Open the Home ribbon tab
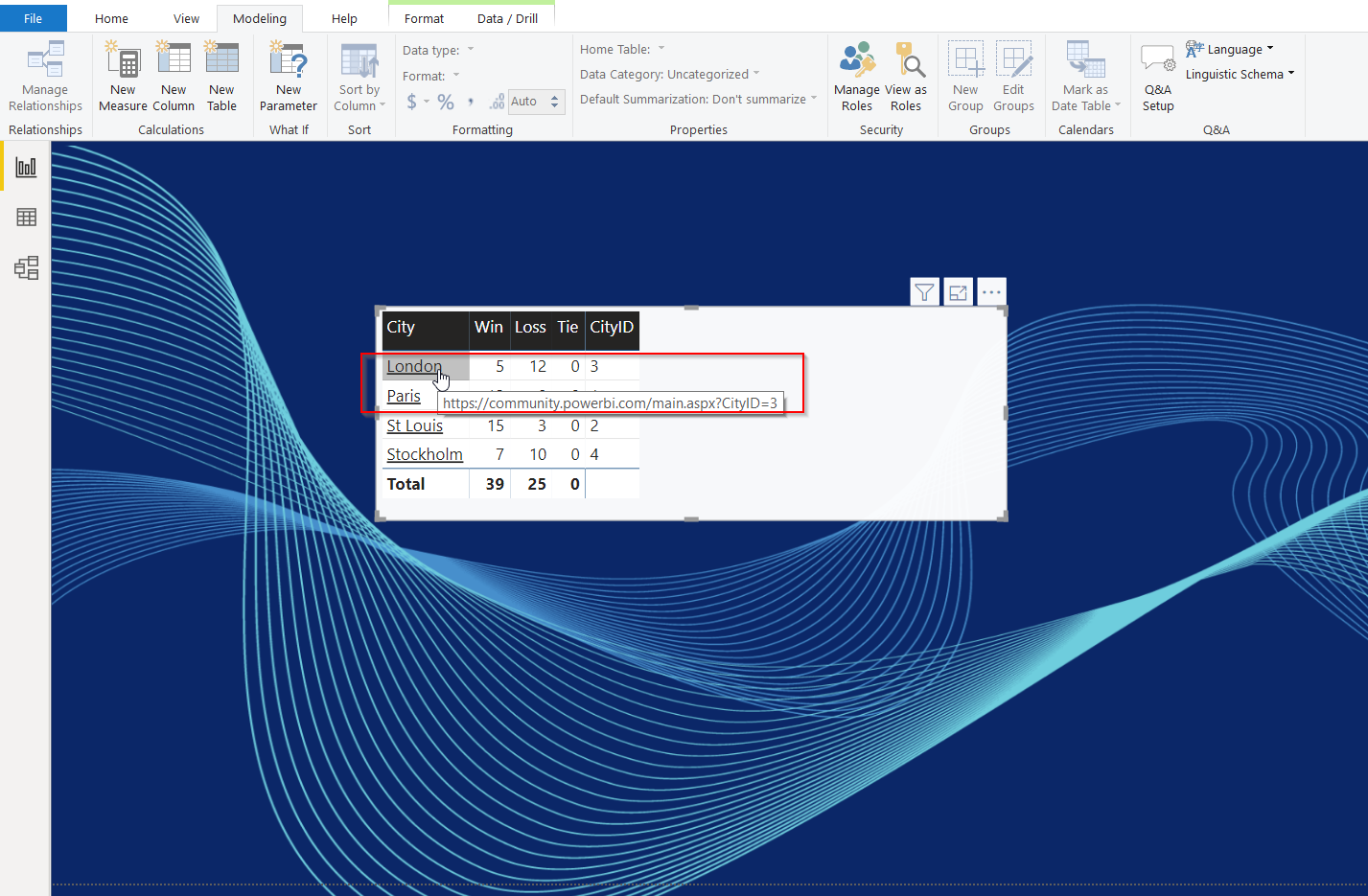1368x896 pixels. (x=111, y=18)
